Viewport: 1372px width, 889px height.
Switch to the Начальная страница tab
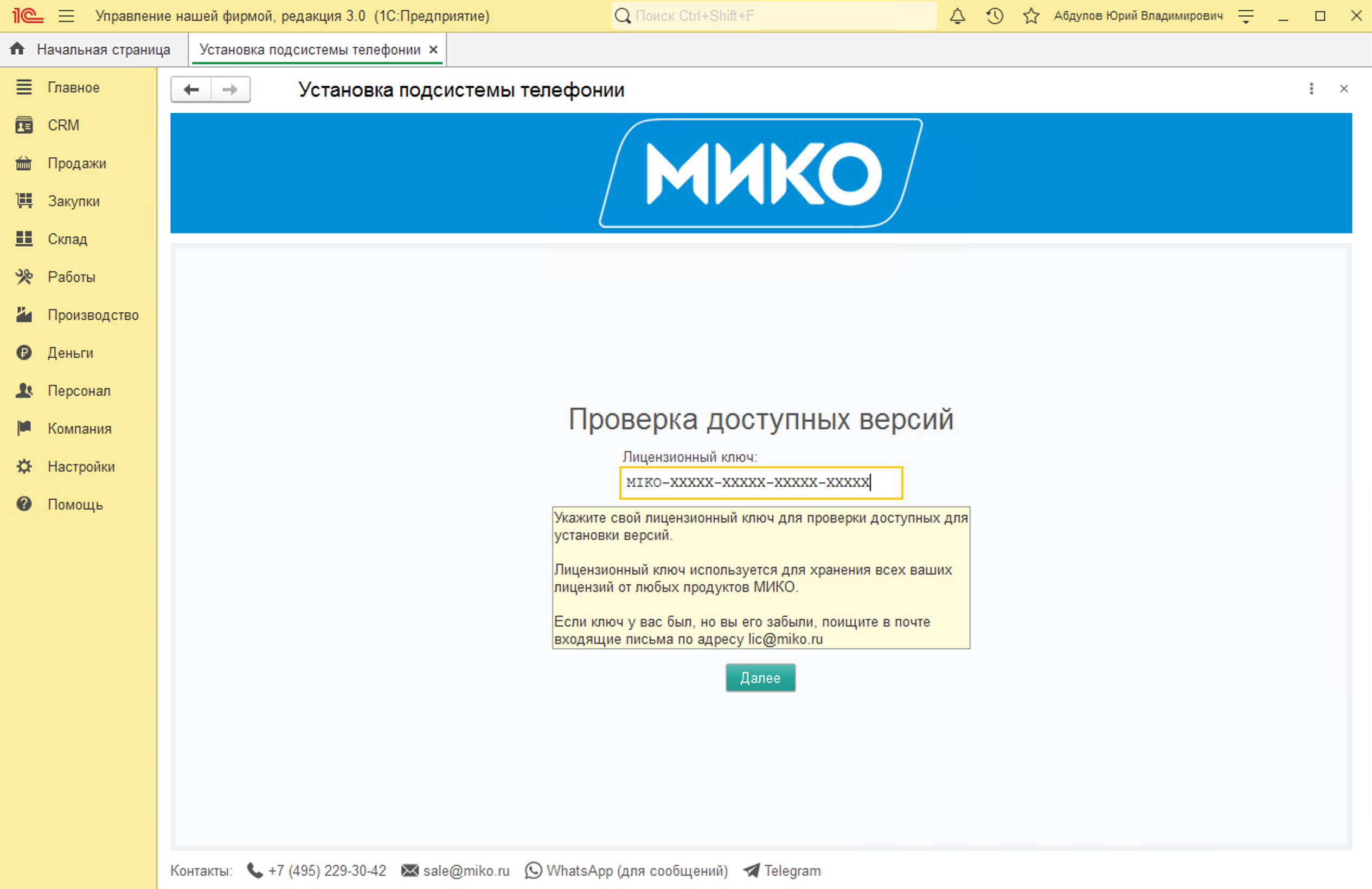pos(103,49)
